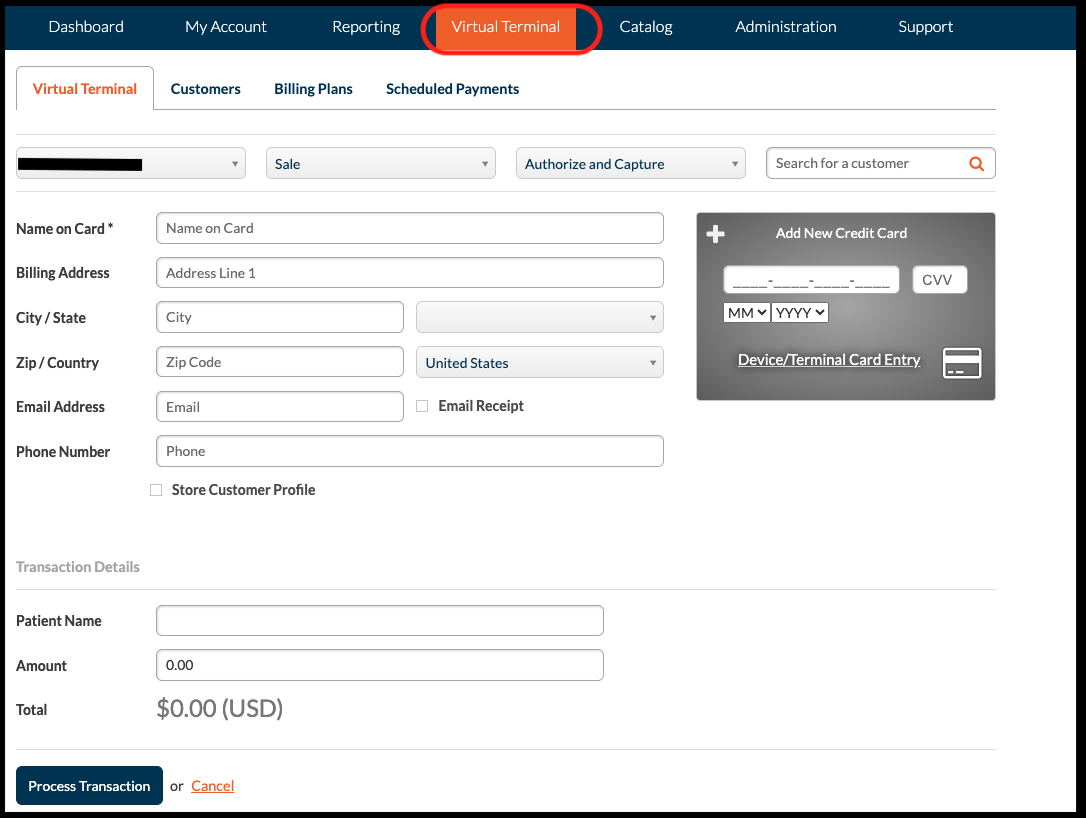The image size is (1086, 818).
Task: Check the Store Customer Profile box
Action: (156, 490)
